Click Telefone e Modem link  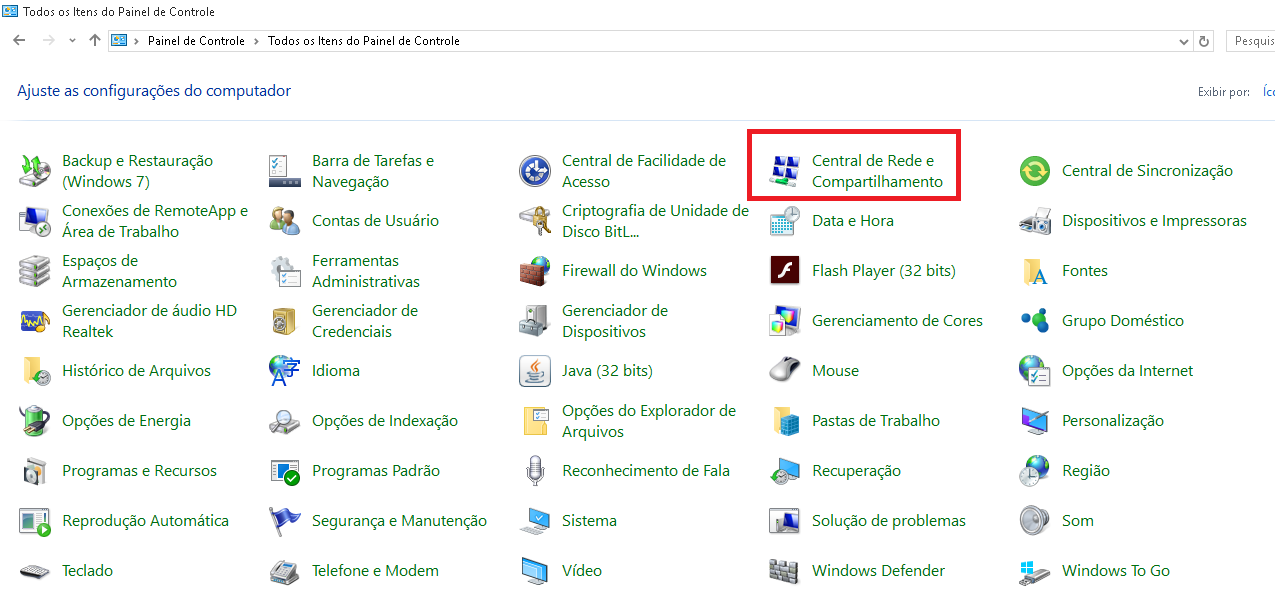375,571
